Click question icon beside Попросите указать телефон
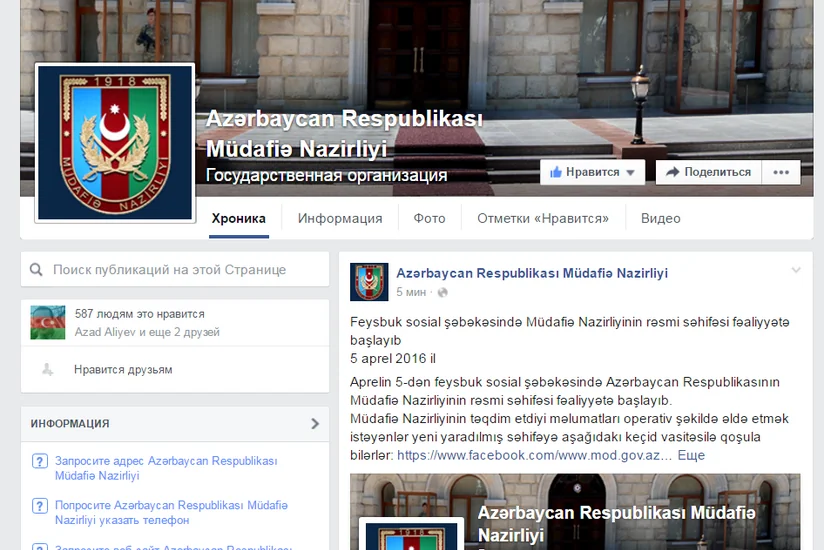Screen dimensions: 824x550 click(40, 506)
